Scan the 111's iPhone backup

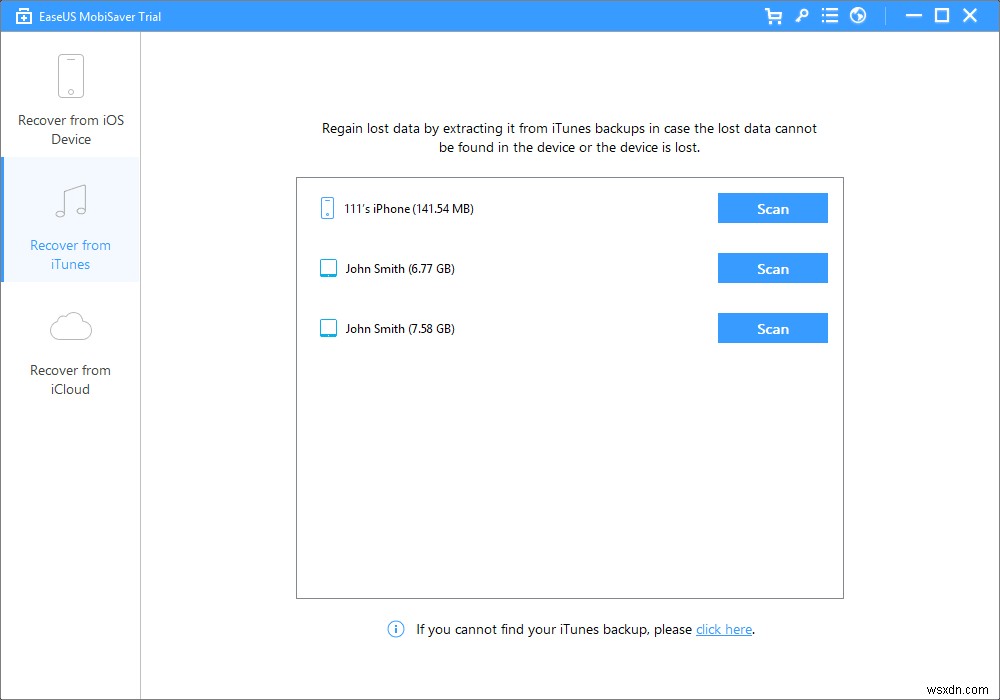[772, 208]
